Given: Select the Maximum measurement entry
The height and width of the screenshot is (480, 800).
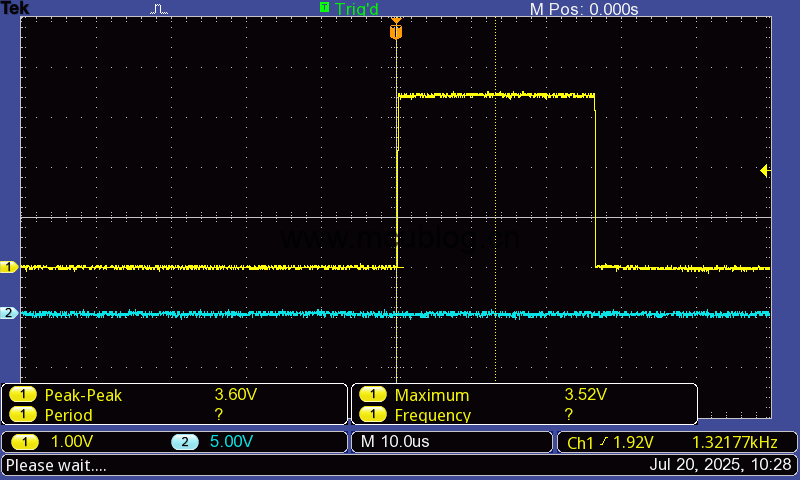Looking at the screenshot, I should pyautogui.click(x=431, y=395).
